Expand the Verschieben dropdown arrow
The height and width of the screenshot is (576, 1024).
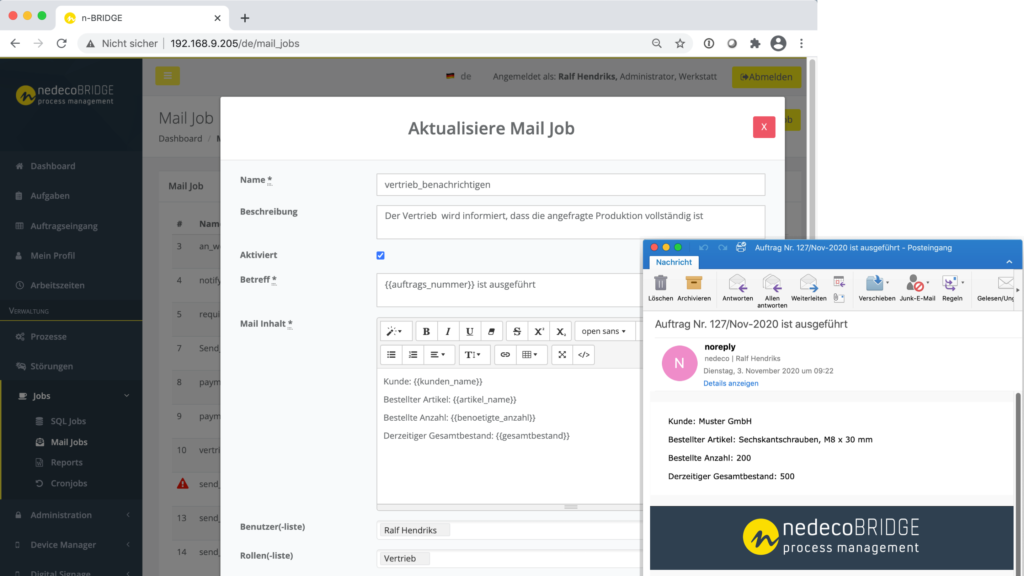click(888, 283)
